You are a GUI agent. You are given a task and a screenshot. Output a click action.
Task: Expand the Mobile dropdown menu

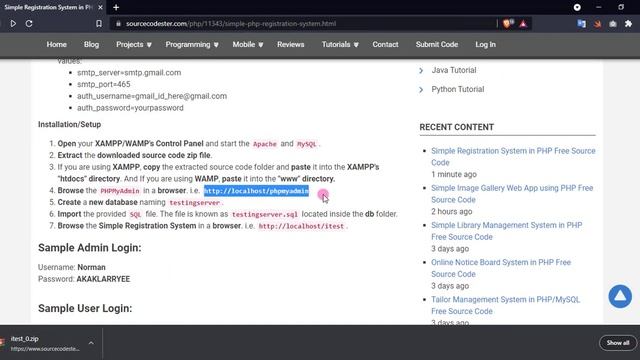(x=248, y=44)
